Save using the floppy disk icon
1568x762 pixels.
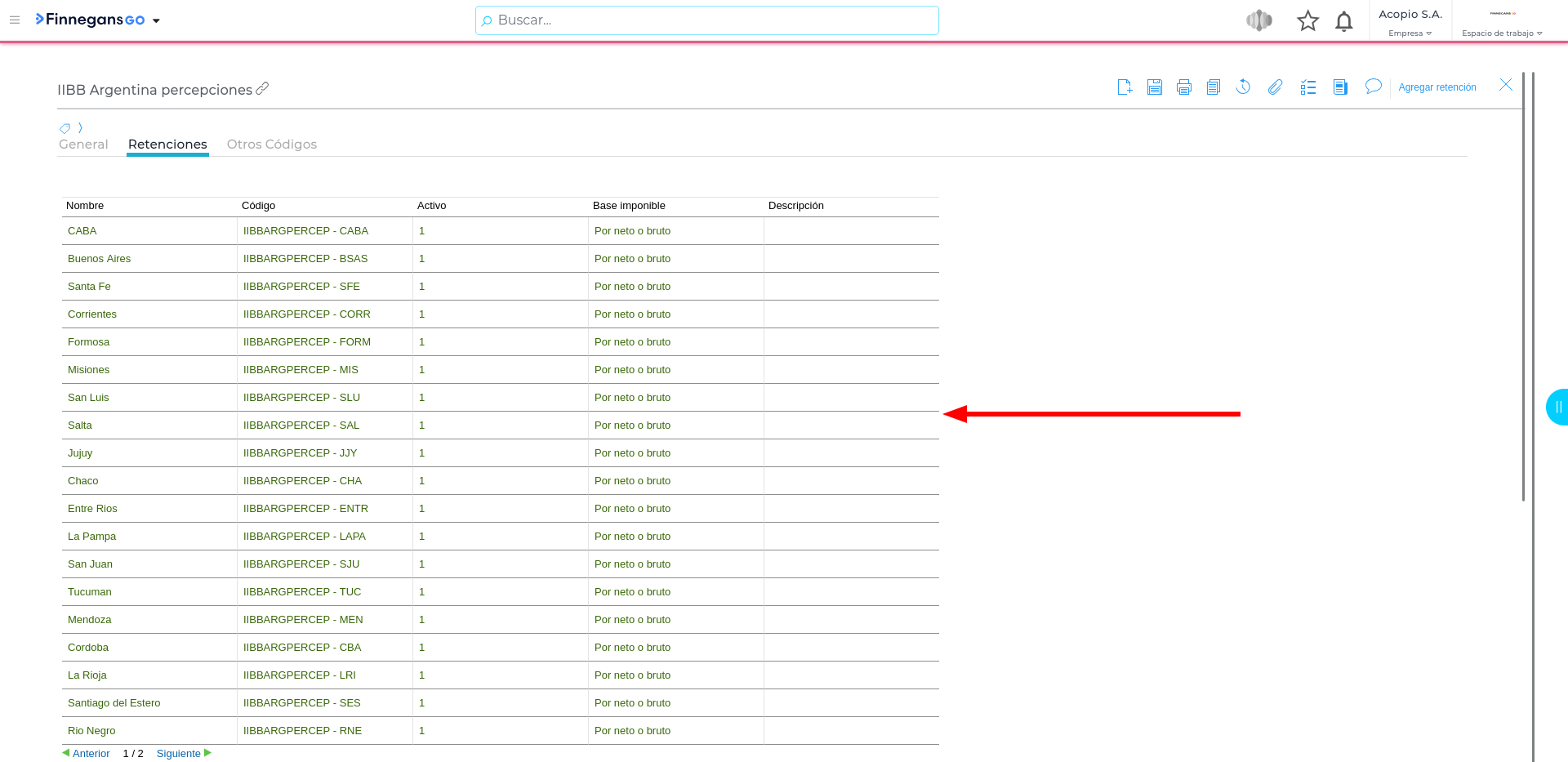click(1154, 87)
